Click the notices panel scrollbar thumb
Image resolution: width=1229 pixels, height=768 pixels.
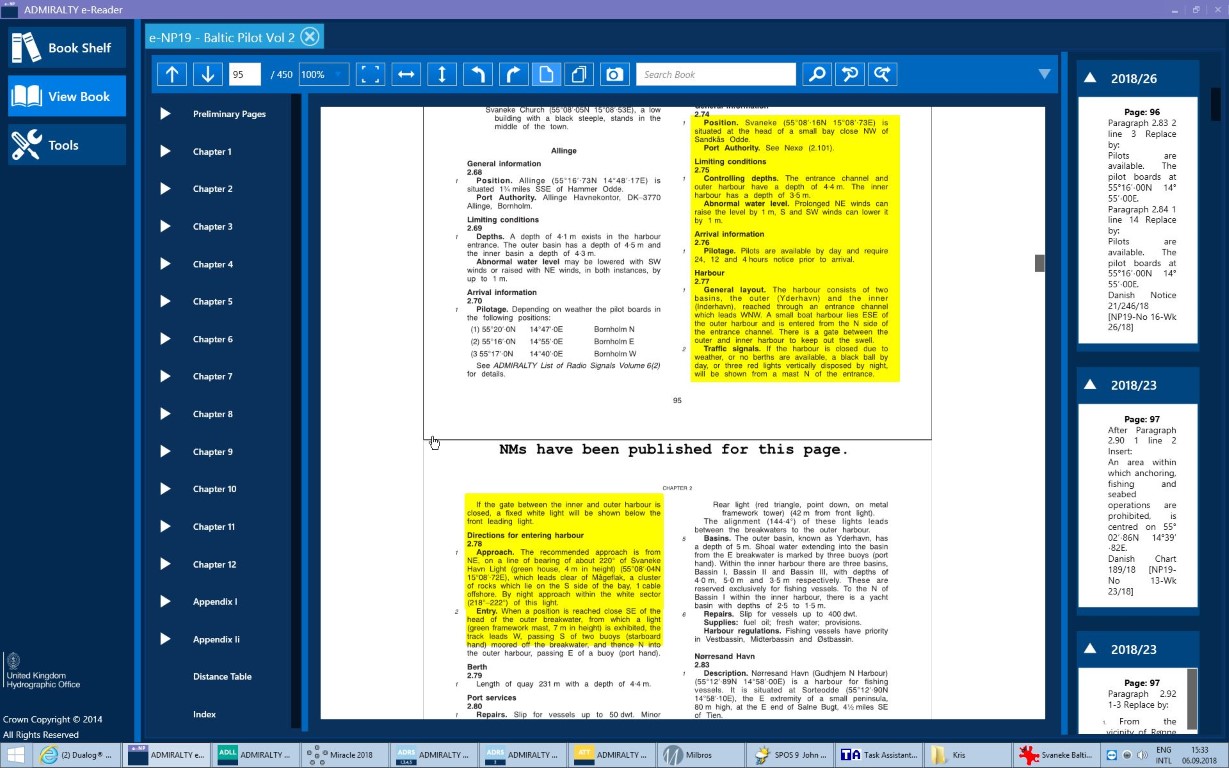pos(1216,104)
